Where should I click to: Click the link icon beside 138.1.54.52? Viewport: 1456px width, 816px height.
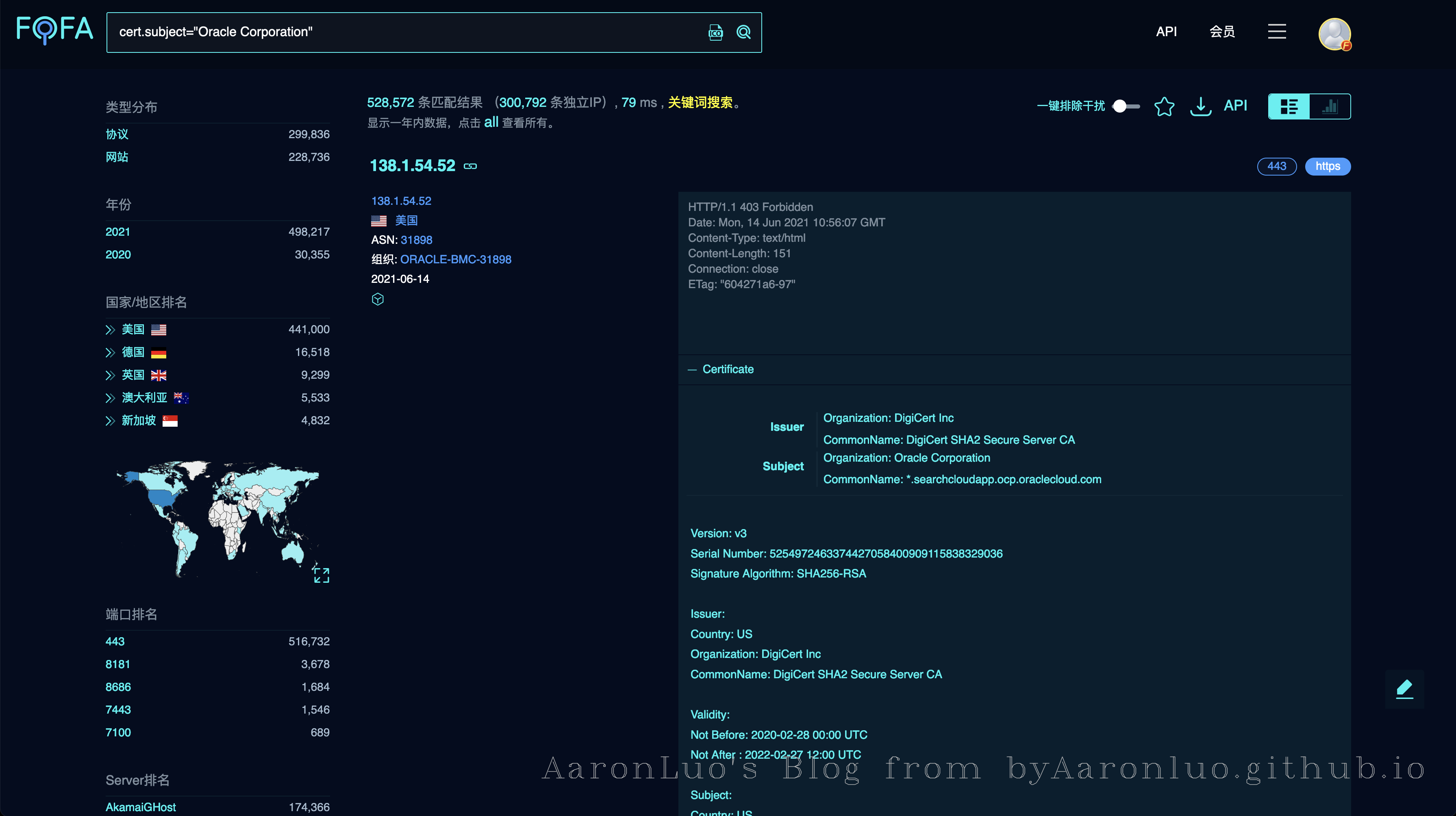470,166
